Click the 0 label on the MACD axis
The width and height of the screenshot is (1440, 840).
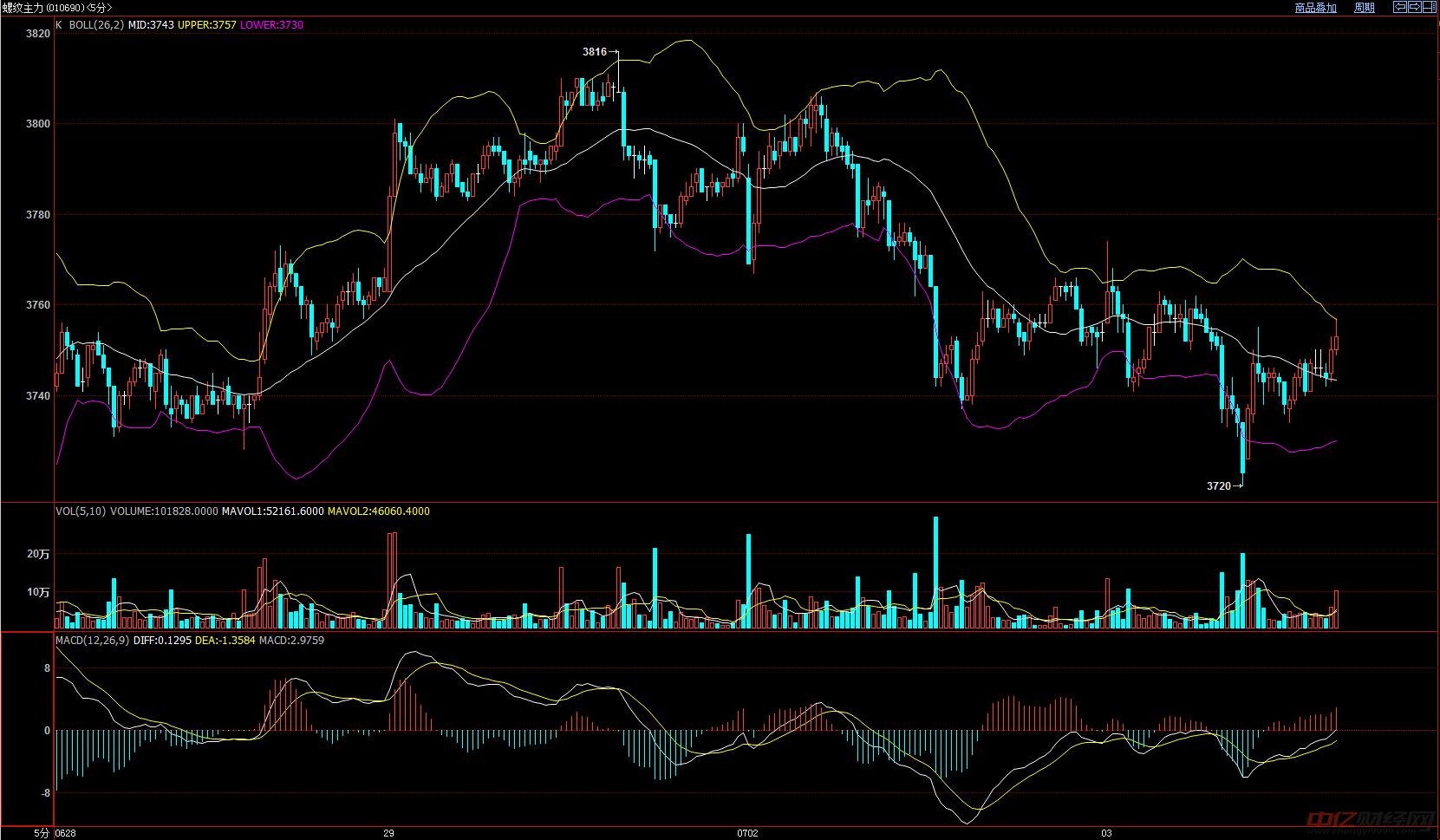(x=47, y=731)
